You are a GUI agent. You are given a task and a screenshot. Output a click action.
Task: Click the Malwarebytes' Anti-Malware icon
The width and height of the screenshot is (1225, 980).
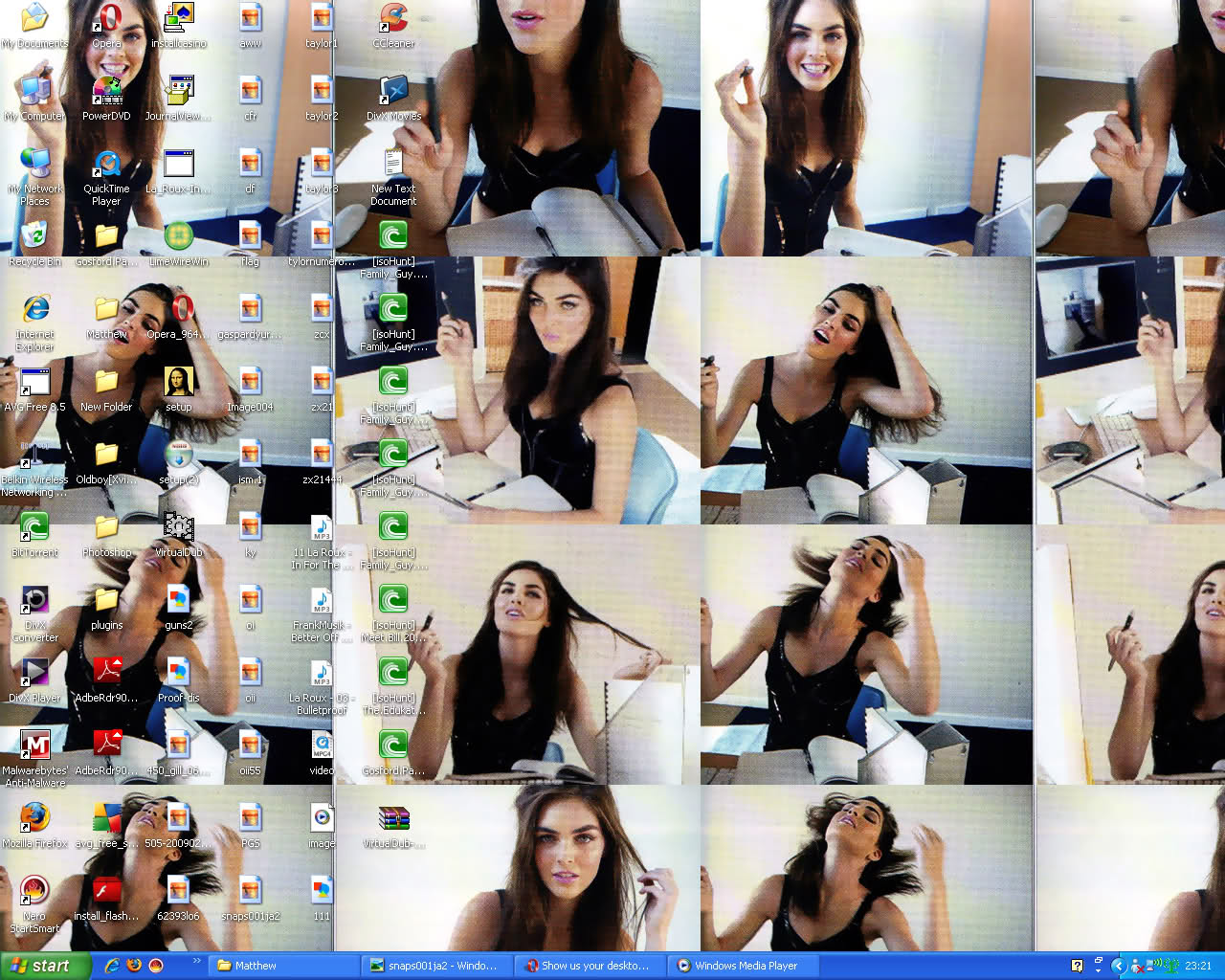pyautogui.click(x=34, y=746)
